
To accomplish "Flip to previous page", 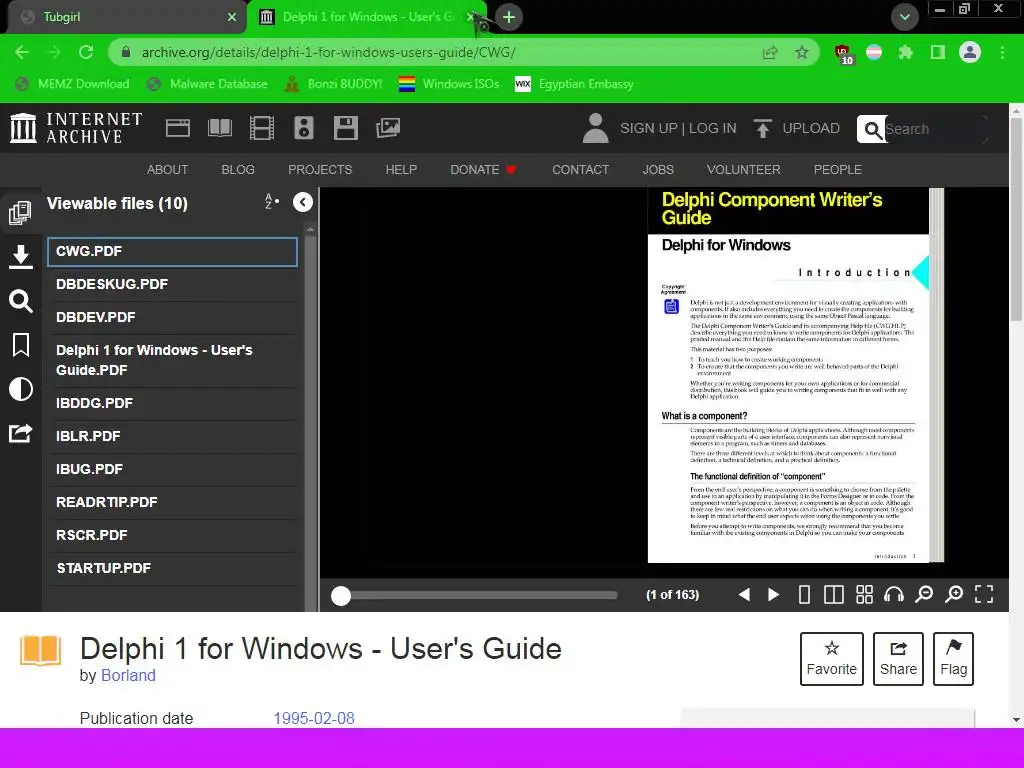I will (x=744, y=594).
